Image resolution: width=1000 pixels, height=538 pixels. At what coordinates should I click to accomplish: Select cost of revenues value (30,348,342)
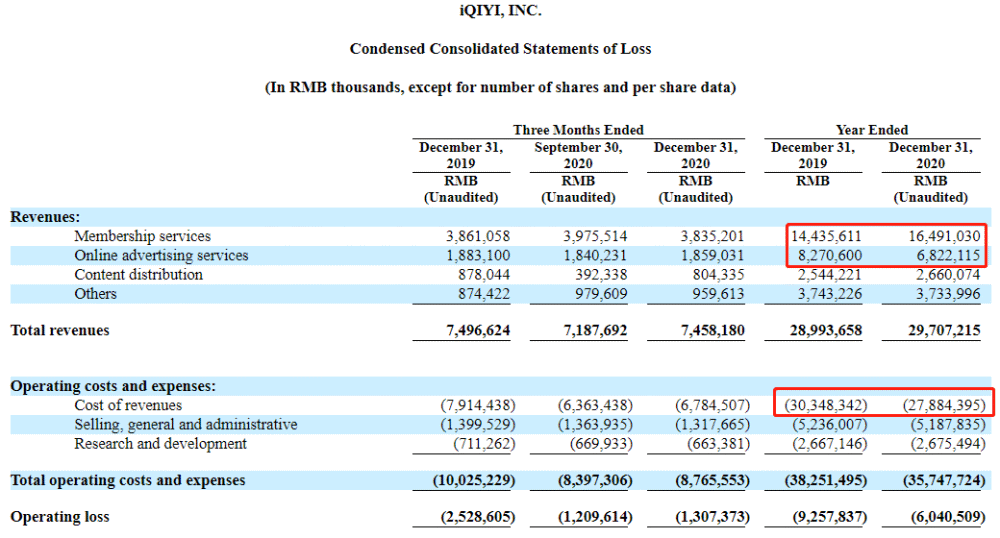click(x=825, y=405)
